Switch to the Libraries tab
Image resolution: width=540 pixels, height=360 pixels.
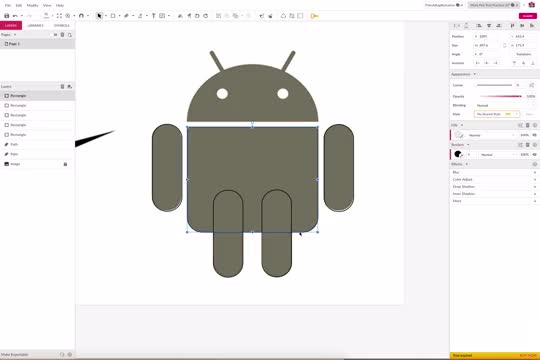[x=35, y=25]
